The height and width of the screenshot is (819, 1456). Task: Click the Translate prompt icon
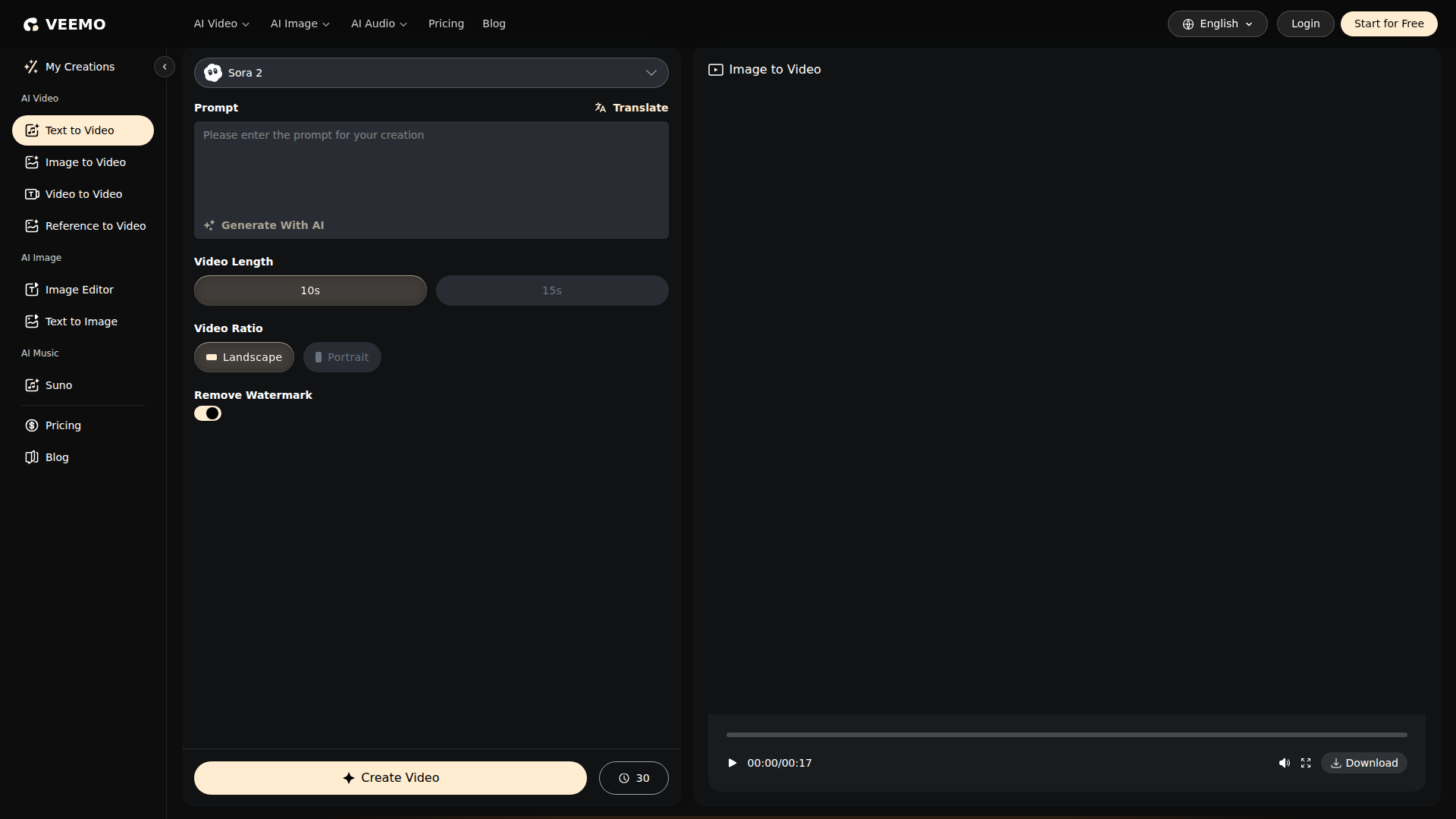click(x=601, y=108)
